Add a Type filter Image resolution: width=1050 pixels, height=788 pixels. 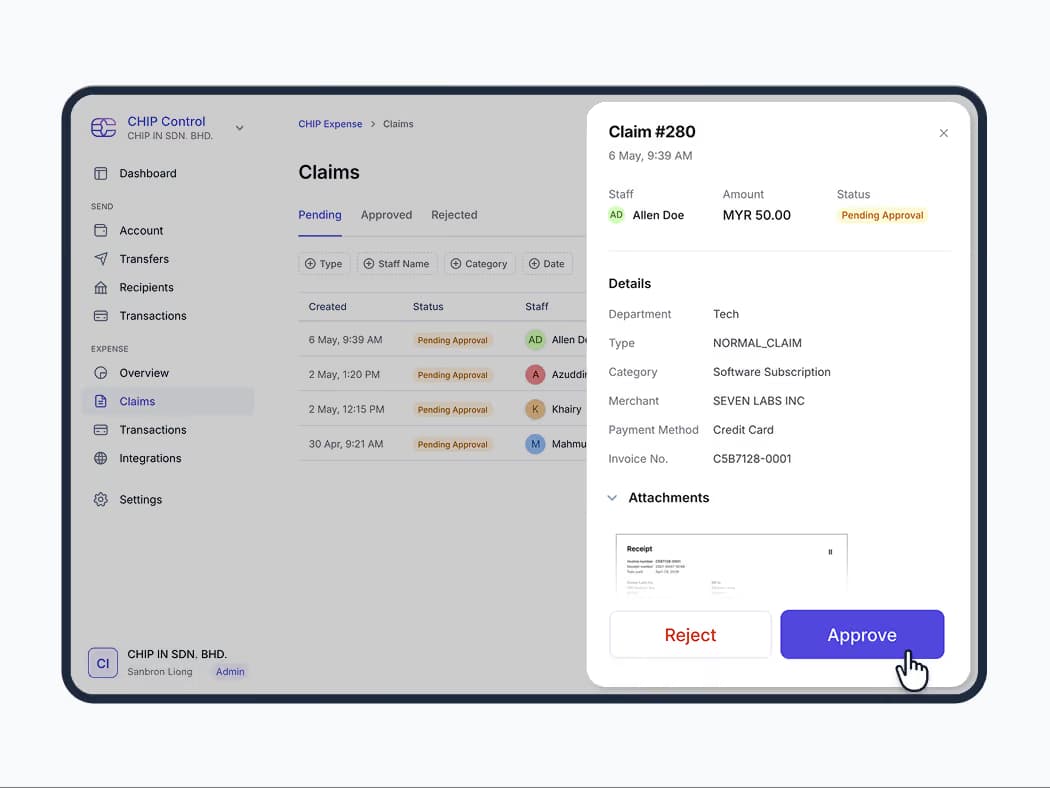(323, 264)
